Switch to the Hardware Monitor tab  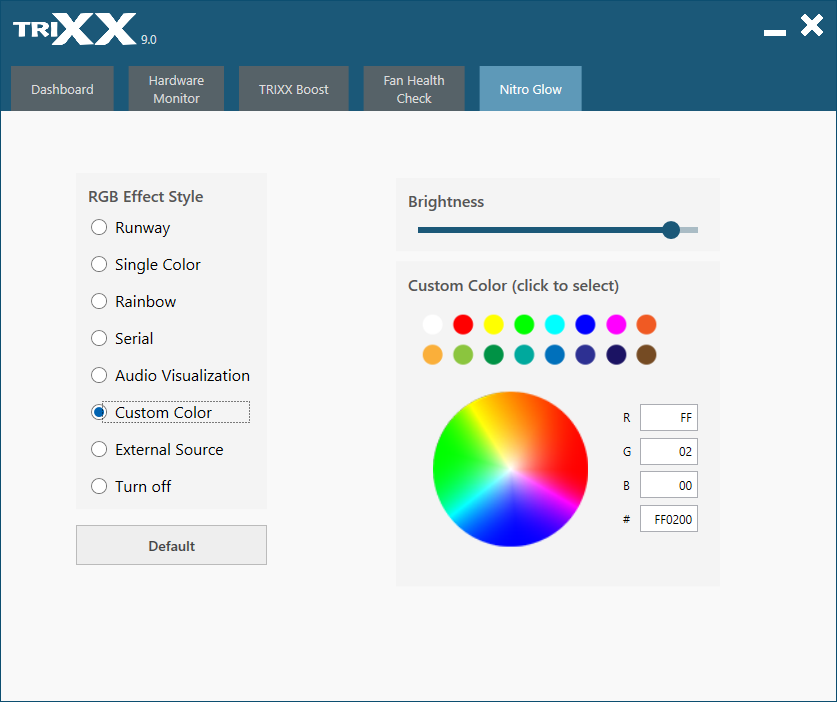point(176,89)
